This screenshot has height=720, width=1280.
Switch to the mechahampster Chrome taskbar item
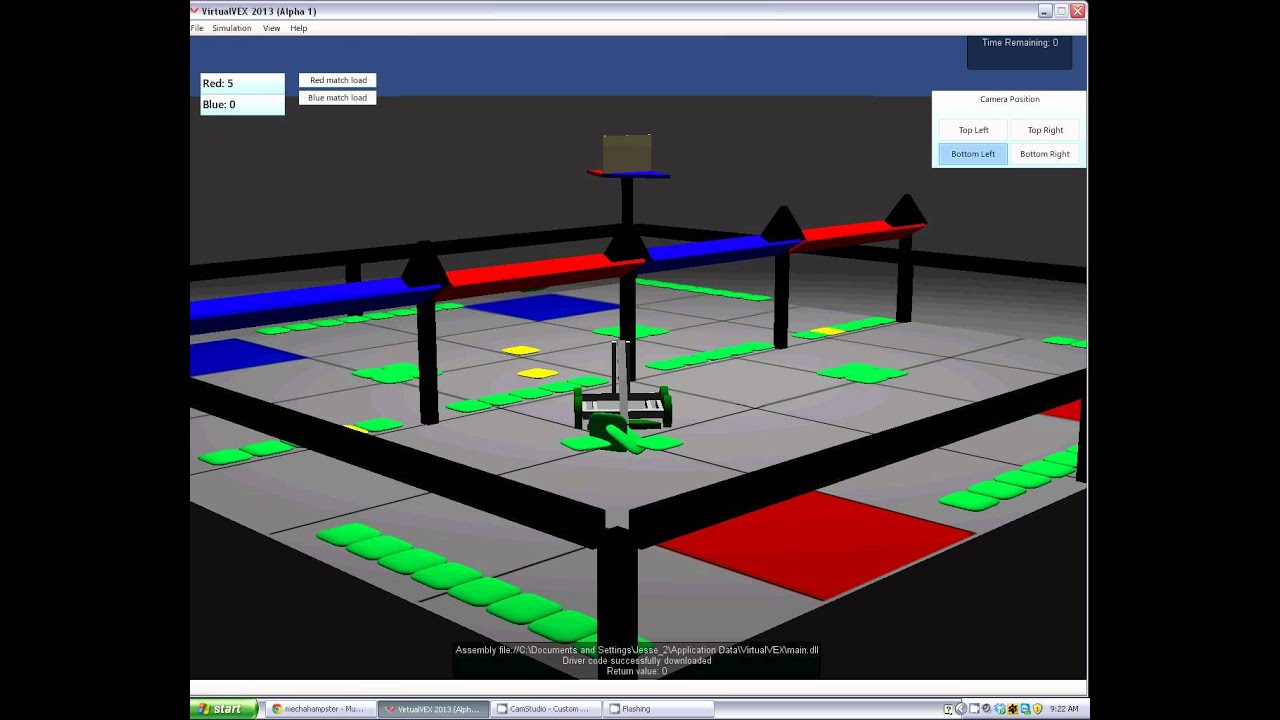[x=320, y=709]
